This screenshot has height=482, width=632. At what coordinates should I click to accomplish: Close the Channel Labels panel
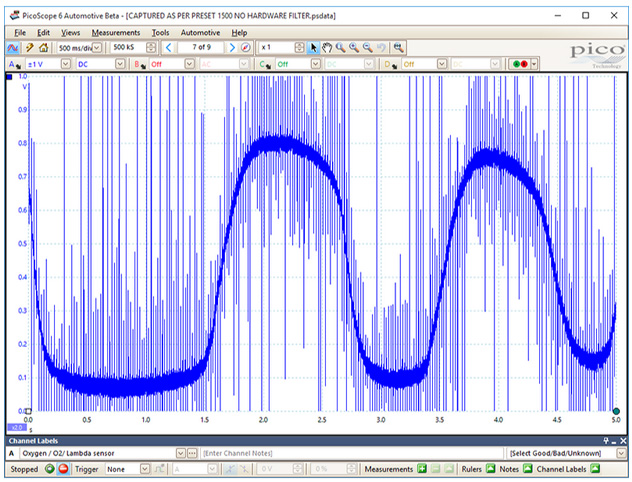[624, 441]
